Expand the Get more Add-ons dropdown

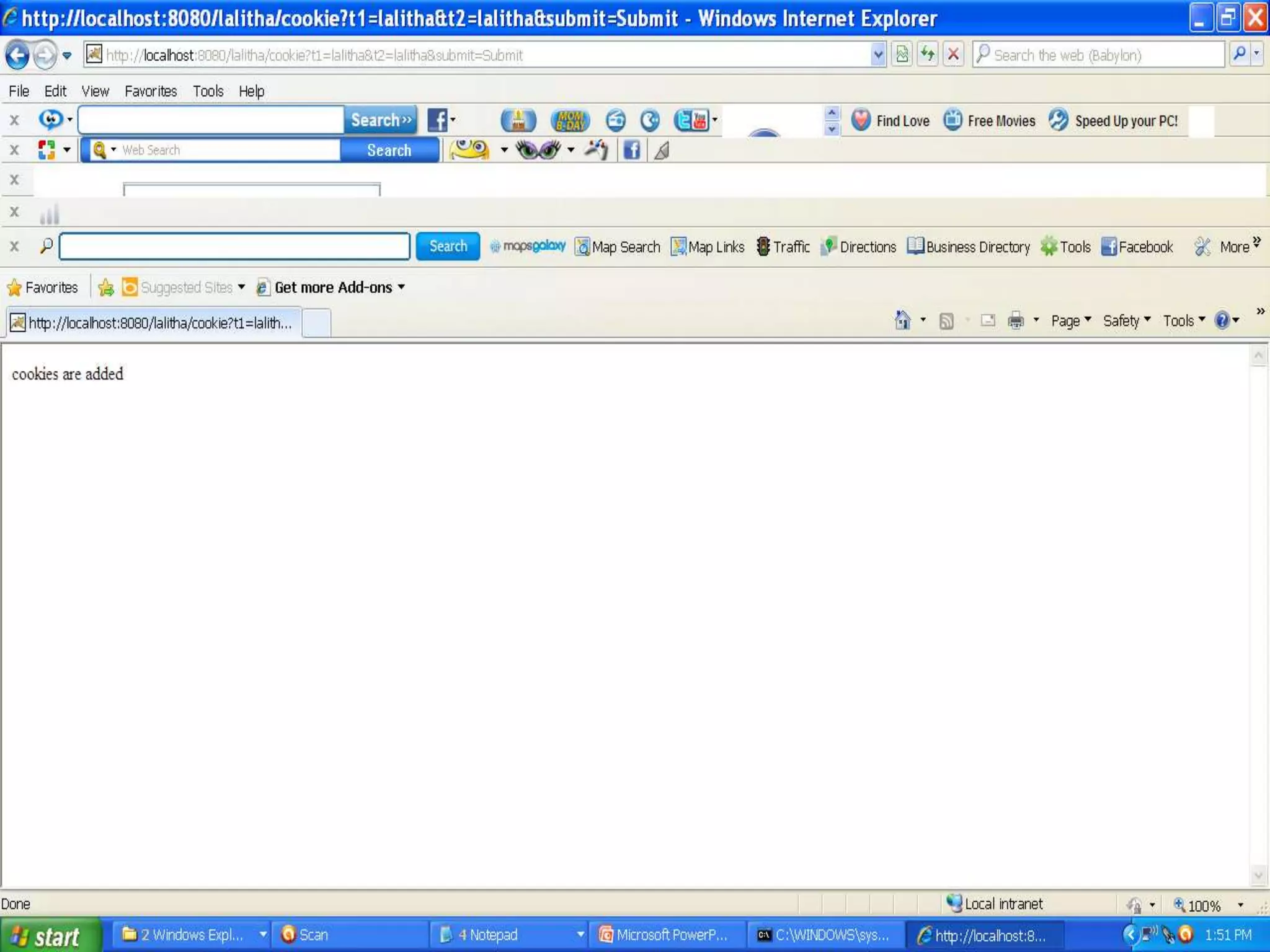(x=402, y=287)
